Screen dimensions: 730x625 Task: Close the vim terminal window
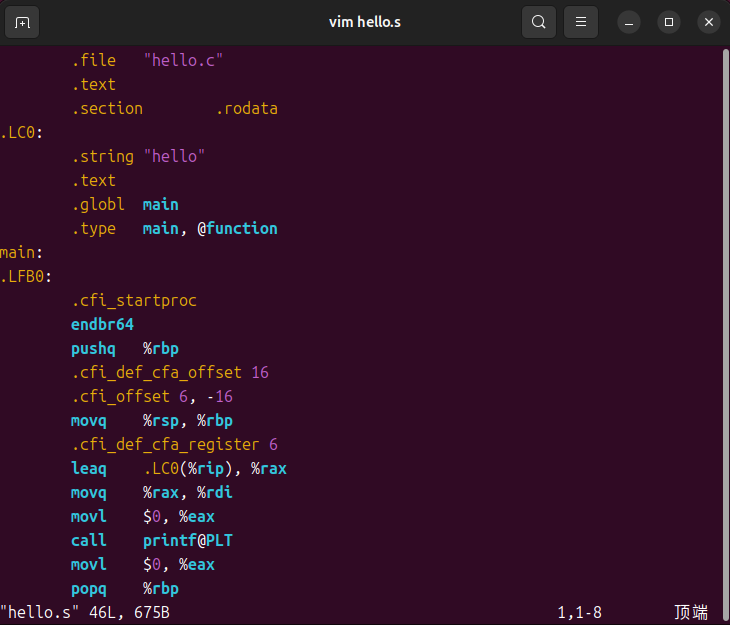(708, 22)
